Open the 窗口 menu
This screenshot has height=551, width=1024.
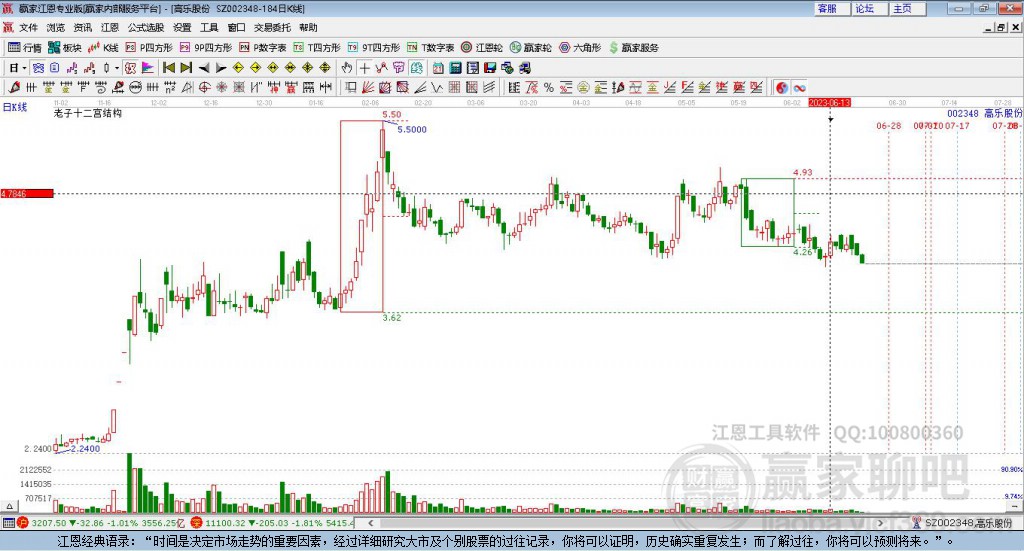tap(236, 27)
